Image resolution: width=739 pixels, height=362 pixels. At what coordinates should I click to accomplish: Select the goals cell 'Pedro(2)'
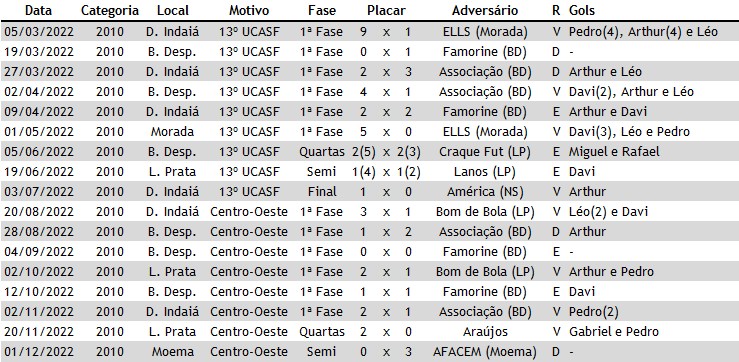point(594,312)
